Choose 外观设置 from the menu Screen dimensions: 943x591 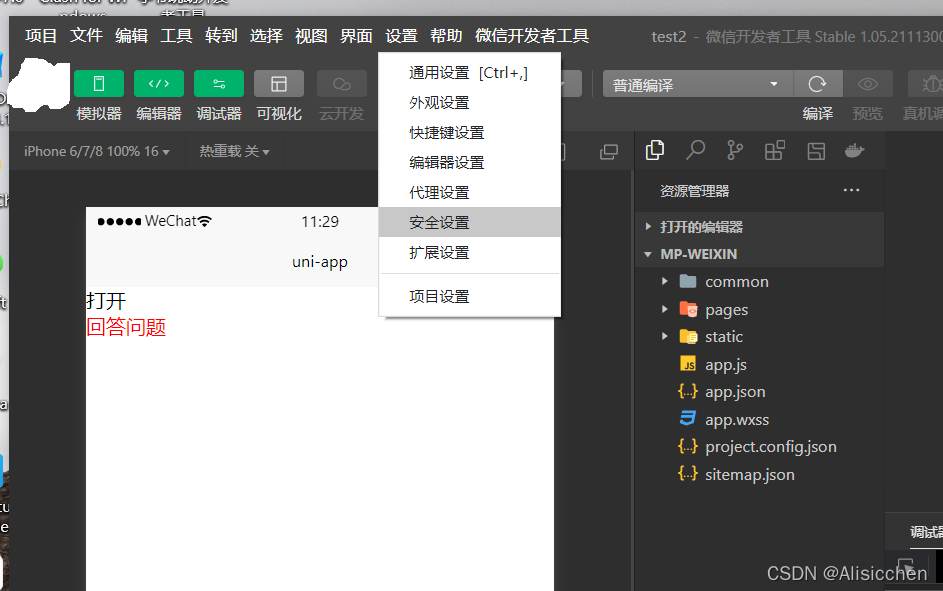point(470,103)
